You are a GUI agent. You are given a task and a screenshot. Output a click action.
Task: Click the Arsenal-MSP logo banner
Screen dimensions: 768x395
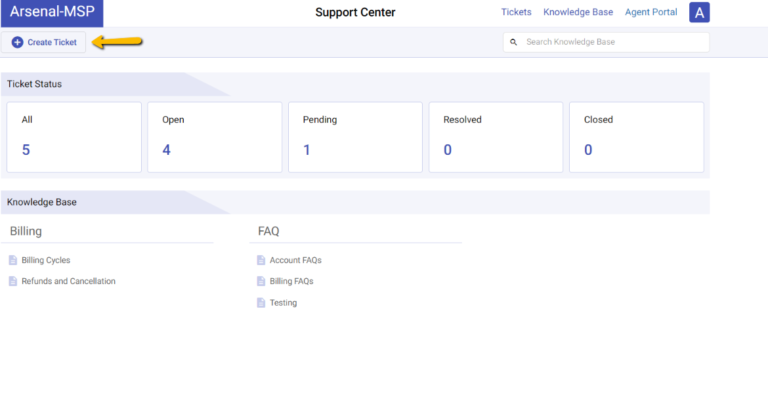(52, 13)
